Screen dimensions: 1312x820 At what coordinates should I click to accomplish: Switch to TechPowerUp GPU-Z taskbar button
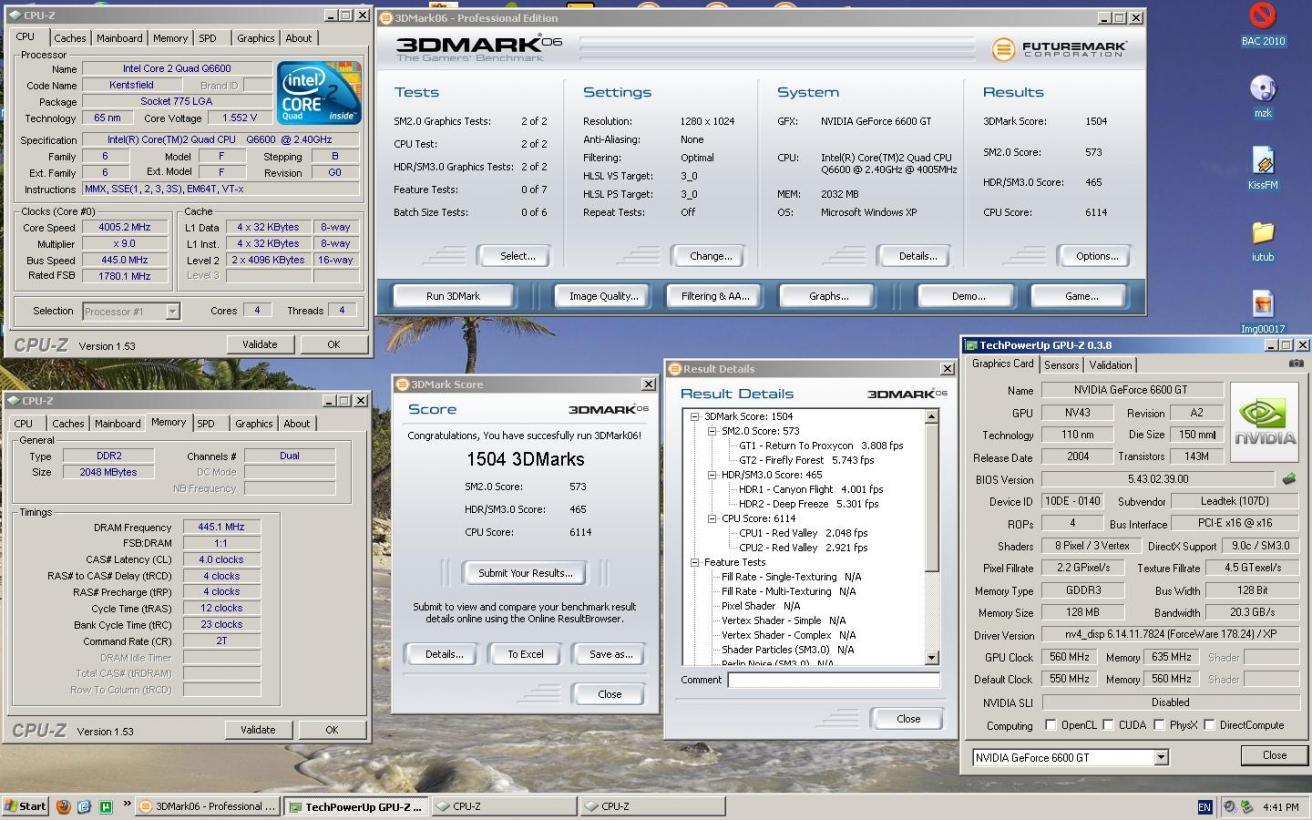[x=357, y=806]
